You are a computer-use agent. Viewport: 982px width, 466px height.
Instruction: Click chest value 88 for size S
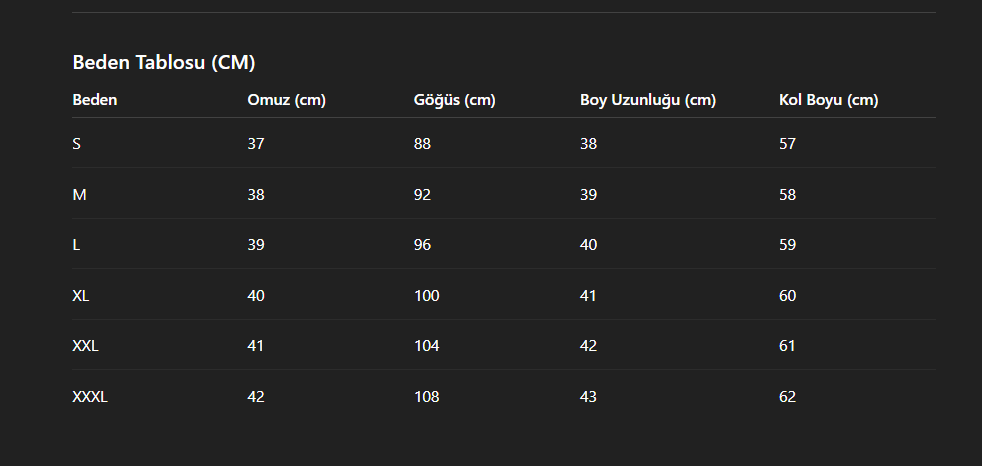click(x=422, y=144)
